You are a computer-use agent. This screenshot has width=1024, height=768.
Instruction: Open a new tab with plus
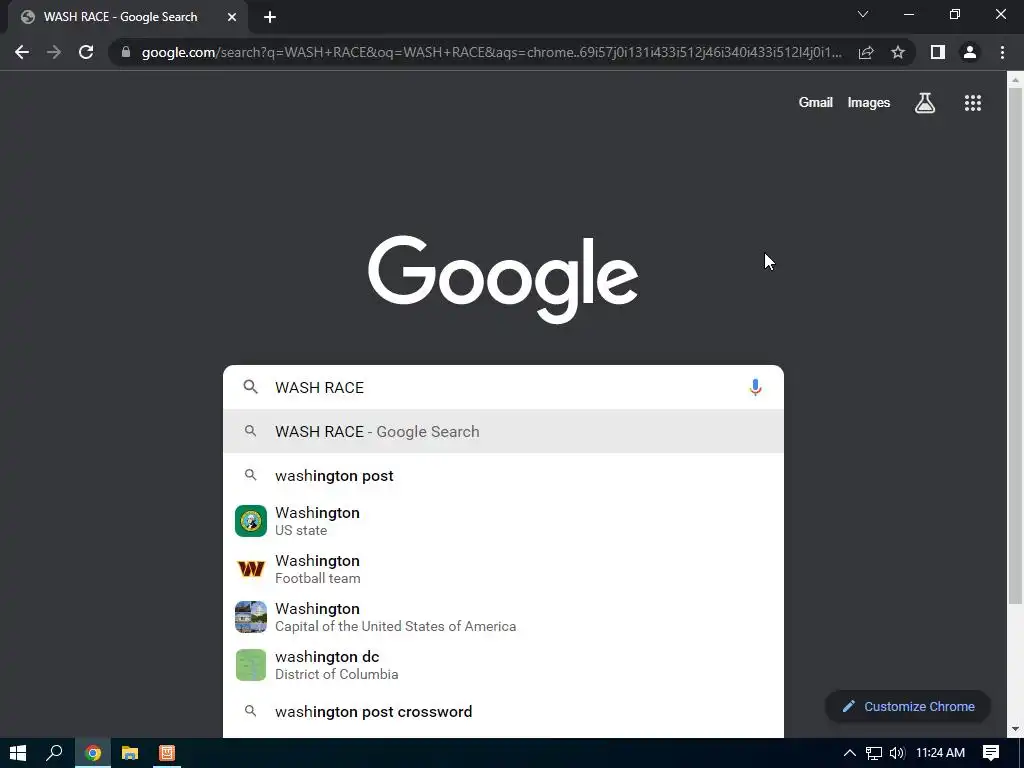pos(270,17)
